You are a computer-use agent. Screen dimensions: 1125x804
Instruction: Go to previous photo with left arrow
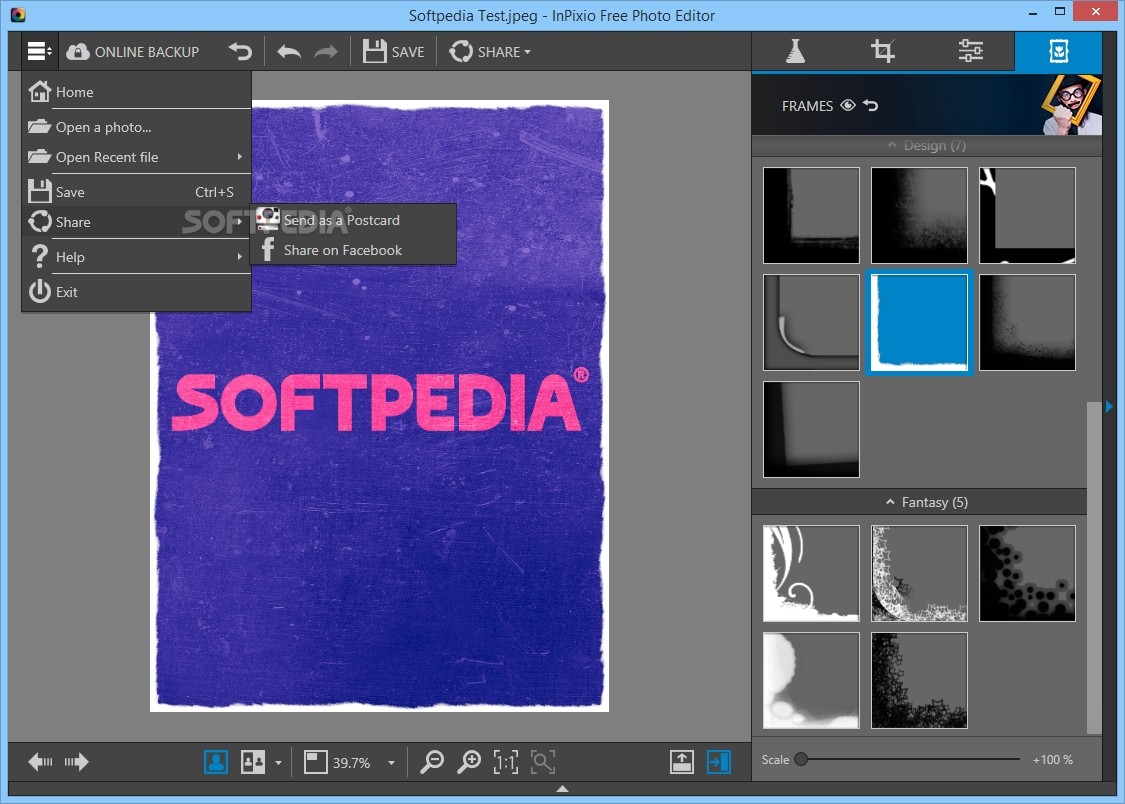(x=40, y=761)
